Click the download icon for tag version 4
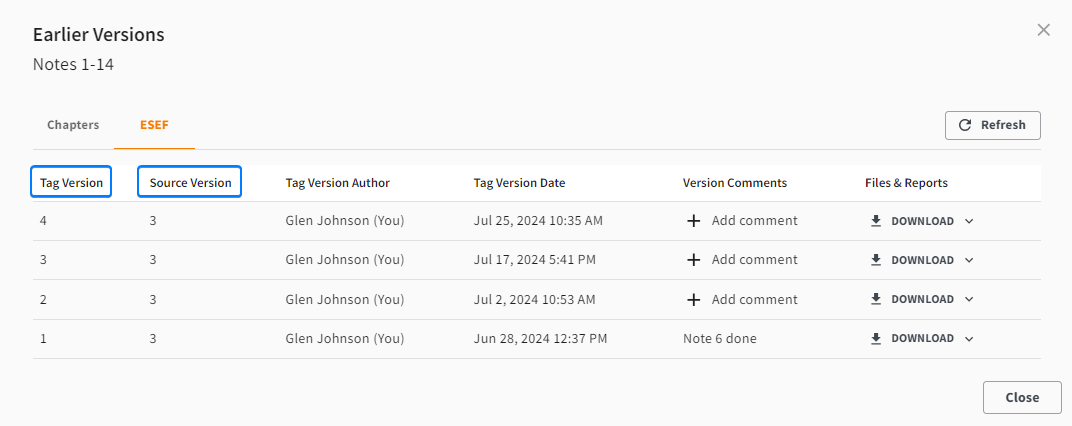1072x426 pixels. (876, 221)
